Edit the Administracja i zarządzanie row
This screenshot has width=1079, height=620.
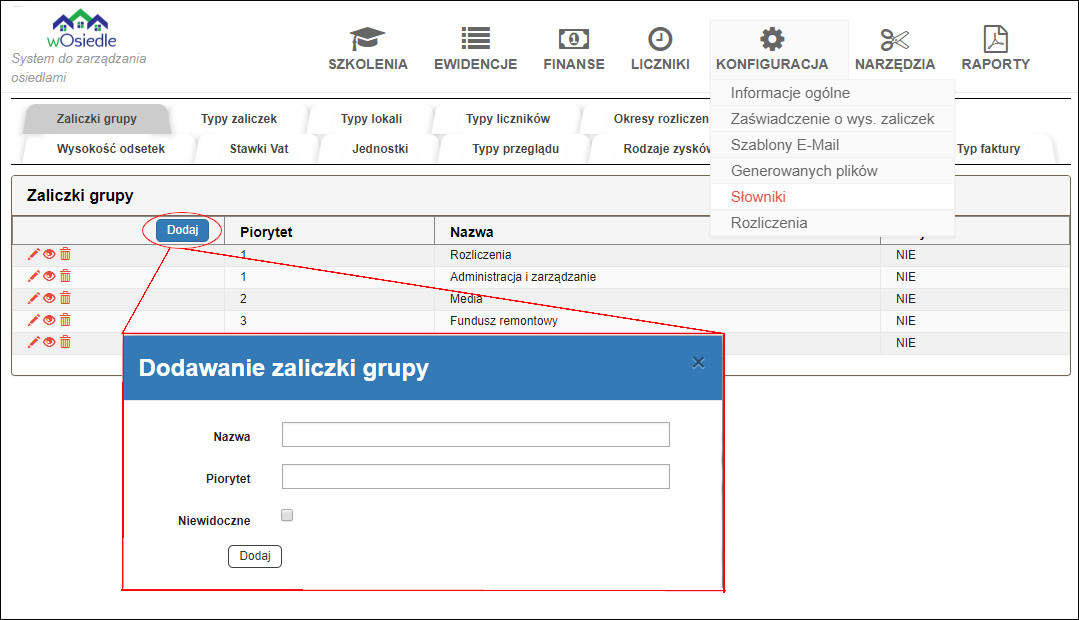(33, 276)
